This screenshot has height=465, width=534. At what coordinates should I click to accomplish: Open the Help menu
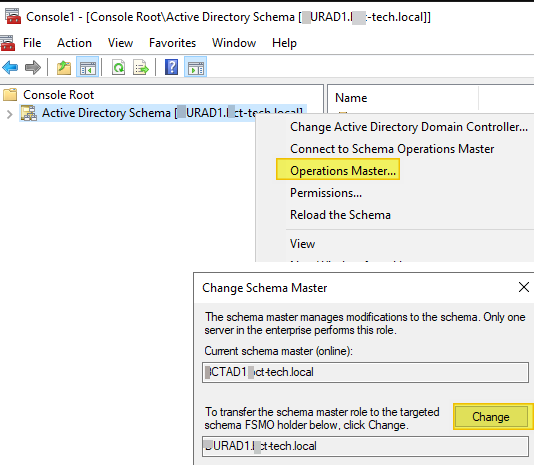pos(284,43)
